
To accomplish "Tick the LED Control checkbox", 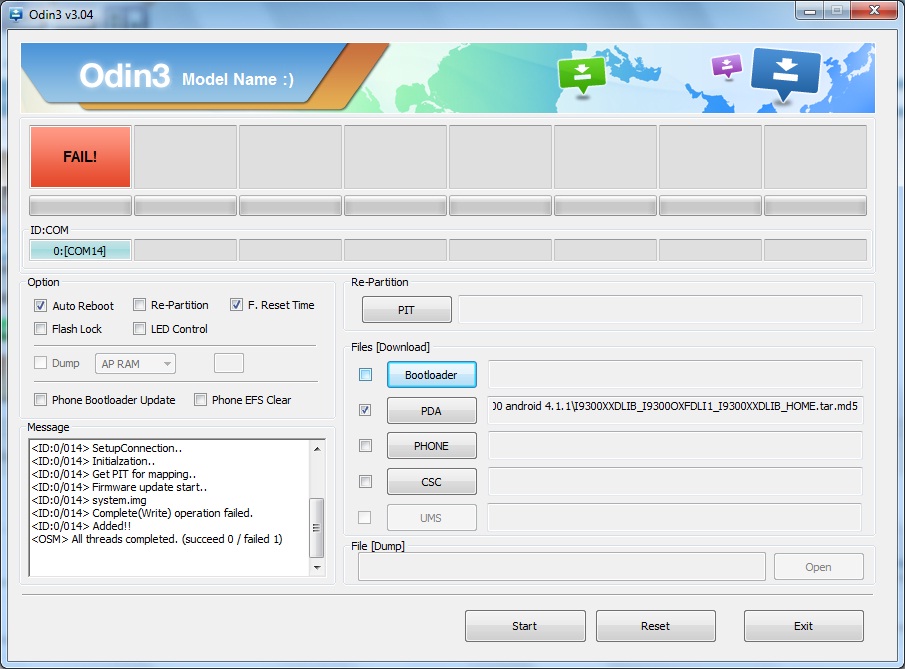I will click(x=139, y=328).
